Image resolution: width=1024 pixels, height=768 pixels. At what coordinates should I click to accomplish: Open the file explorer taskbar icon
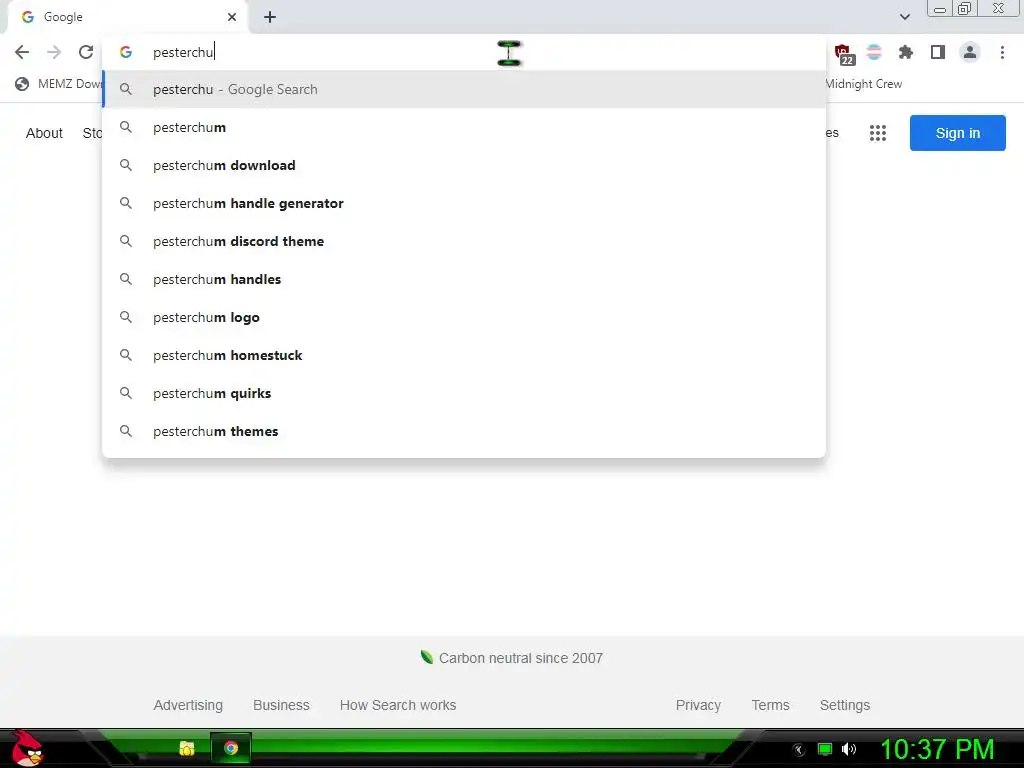[187, 749]
